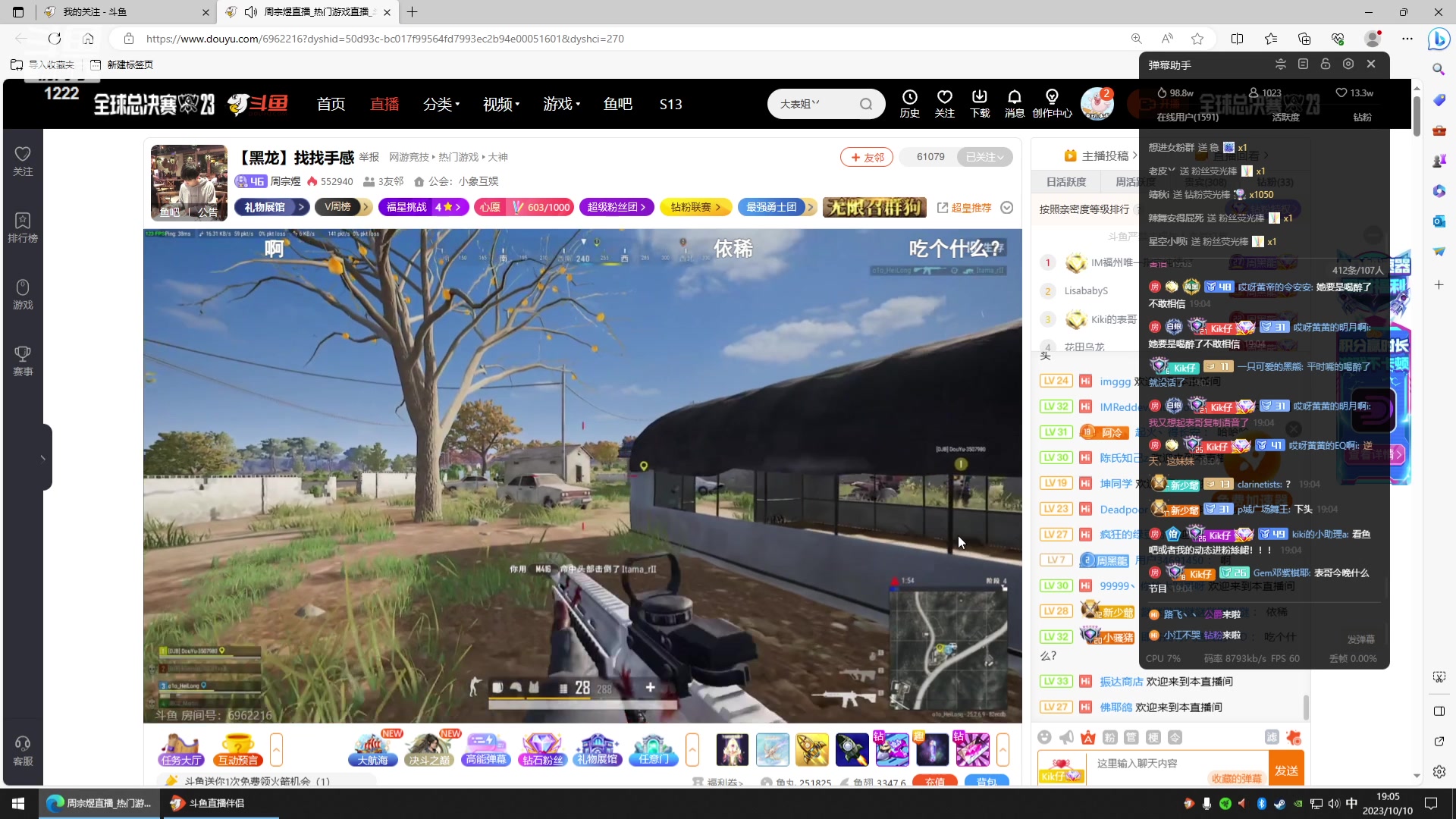The width and height of the screenshot is (1456, 819).
Task: Expand the round chevron beside 超星推荐
Action: coord(1007,208)
